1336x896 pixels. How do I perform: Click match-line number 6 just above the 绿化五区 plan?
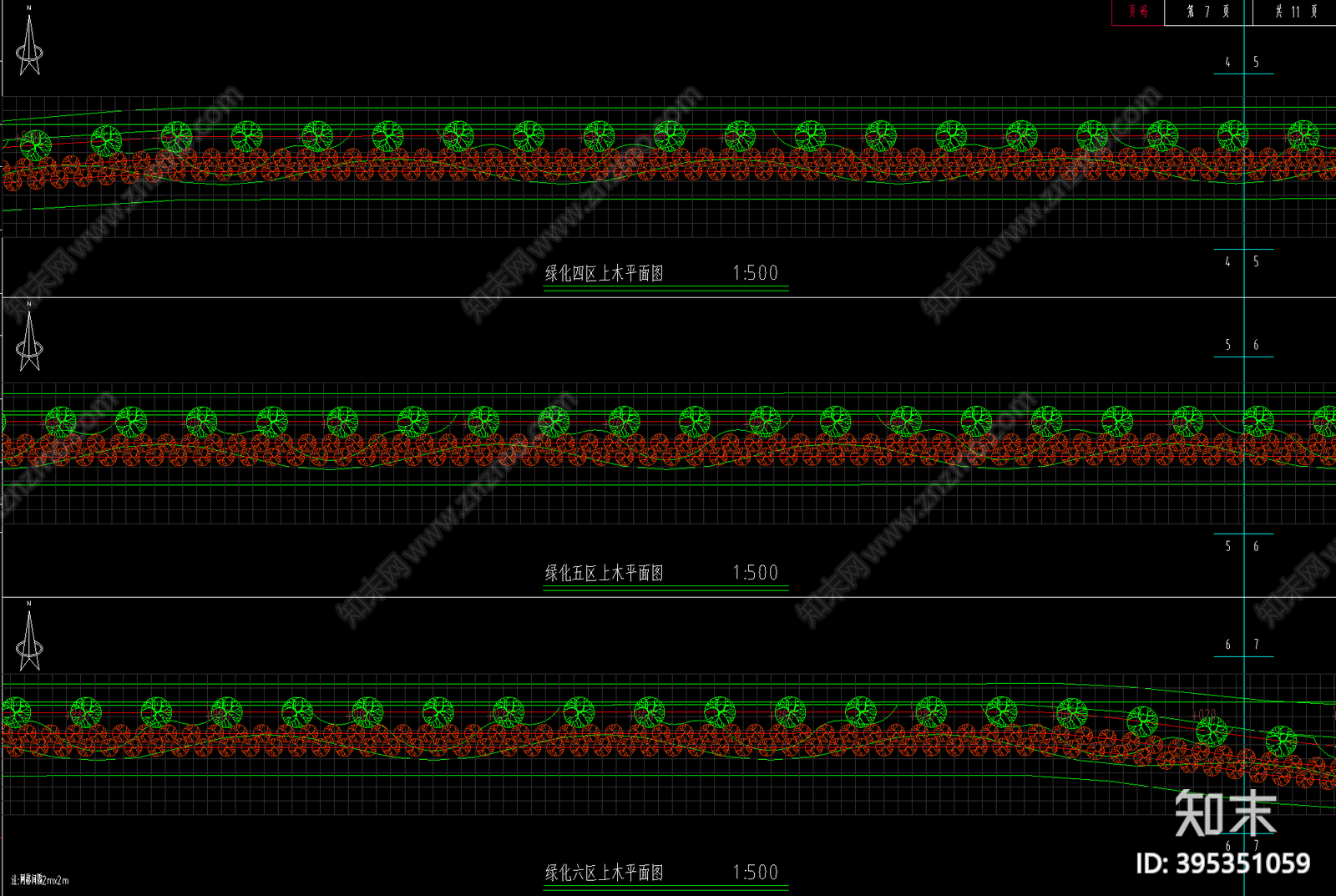pos(1256,345)
